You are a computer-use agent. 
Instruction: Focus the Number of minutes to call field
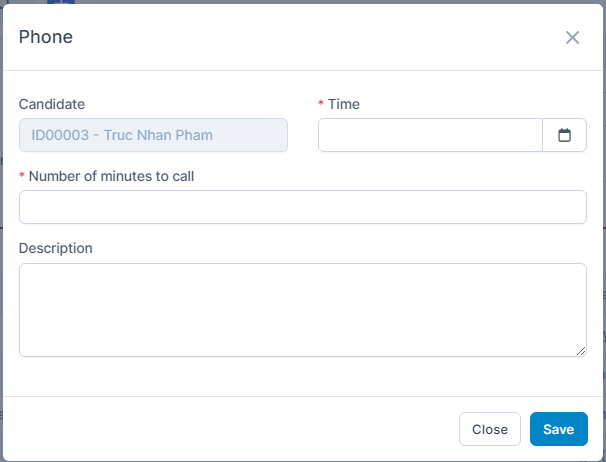point(302,207)
